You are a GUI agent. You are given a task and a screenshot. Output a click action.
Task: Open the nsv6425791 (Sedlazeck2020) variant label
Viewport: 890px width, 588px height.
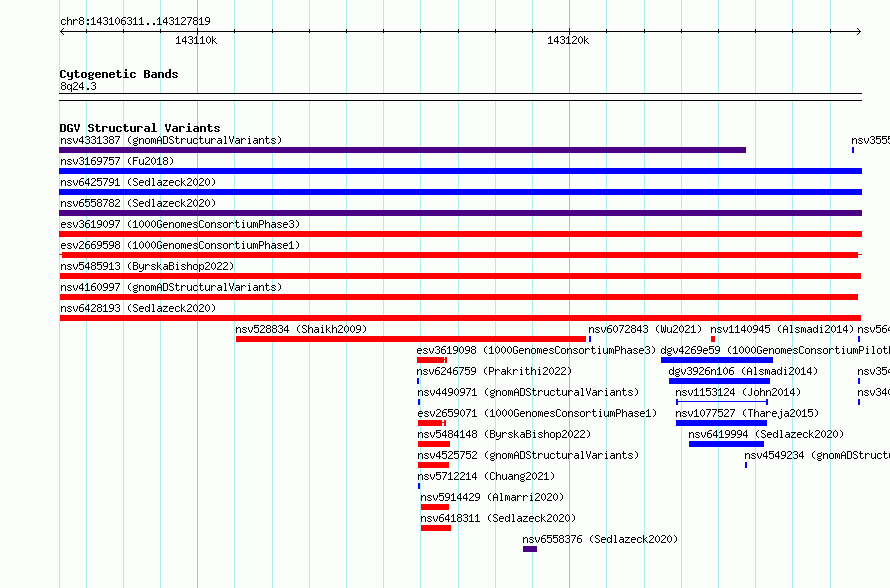138,182
